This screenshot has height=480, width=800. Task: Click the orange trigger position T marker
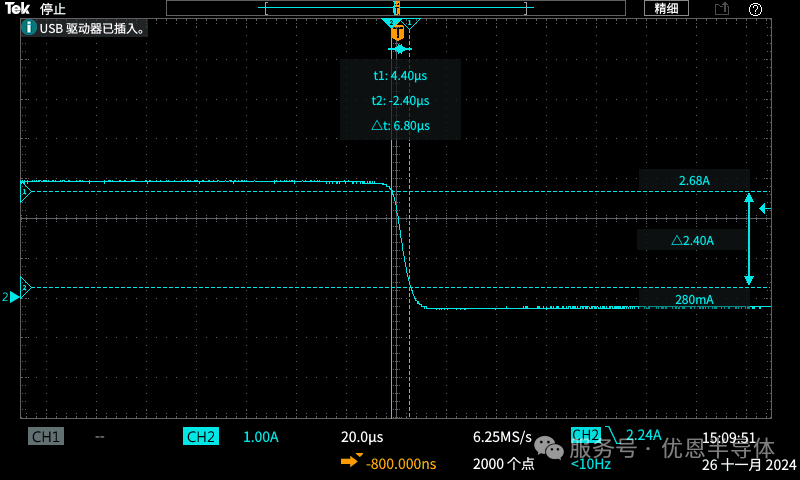[397, 33]
